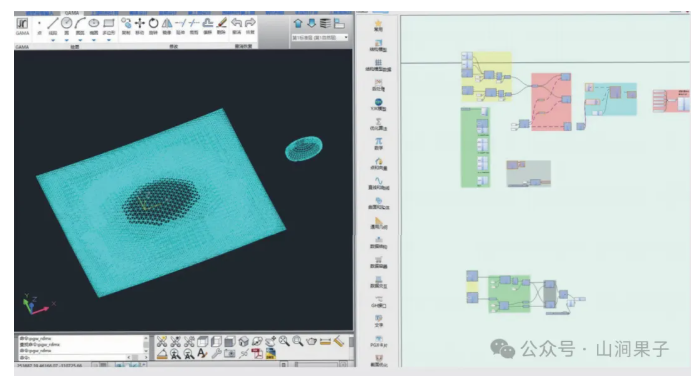Expand the dropdown arrow under polygon tool

(x=108, y=40)
